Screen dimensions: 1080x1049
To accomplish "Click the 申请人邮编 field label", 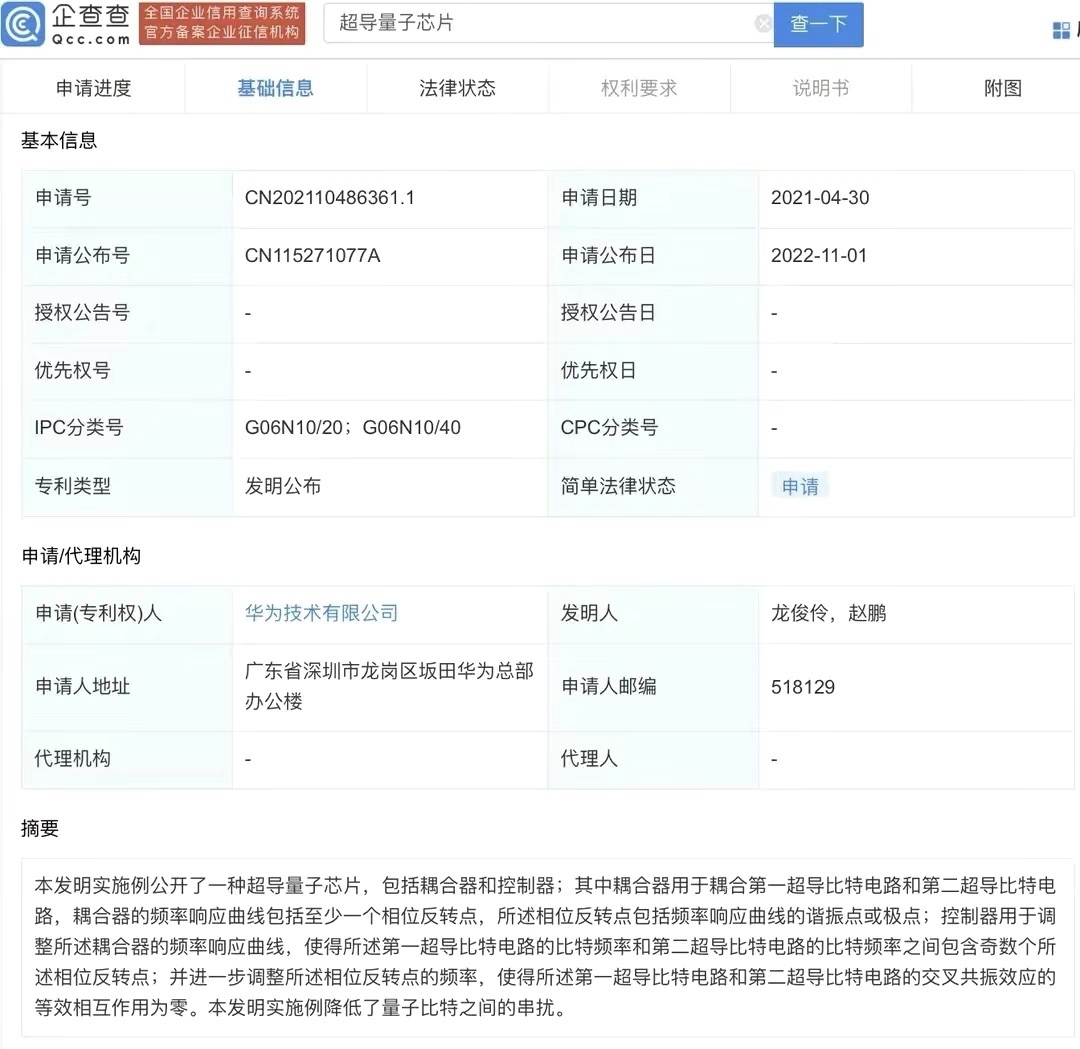I will click(x=609, y=686).
